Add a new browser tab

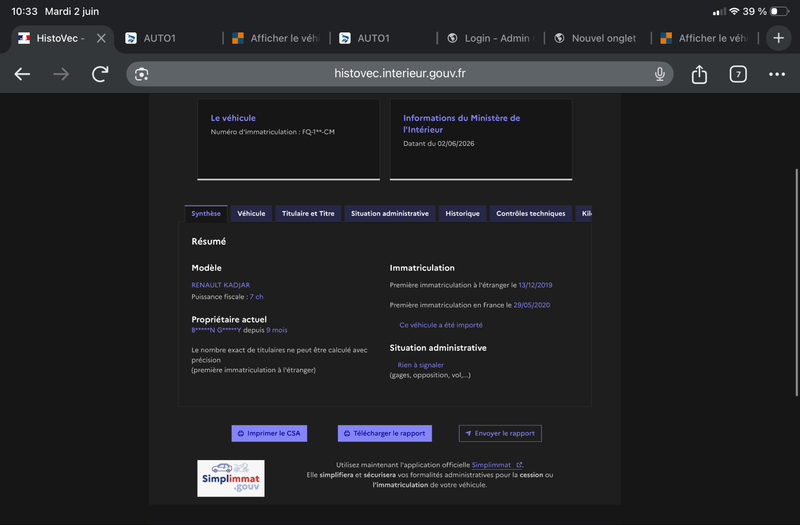pyautogui.click(x=779, y=38)
